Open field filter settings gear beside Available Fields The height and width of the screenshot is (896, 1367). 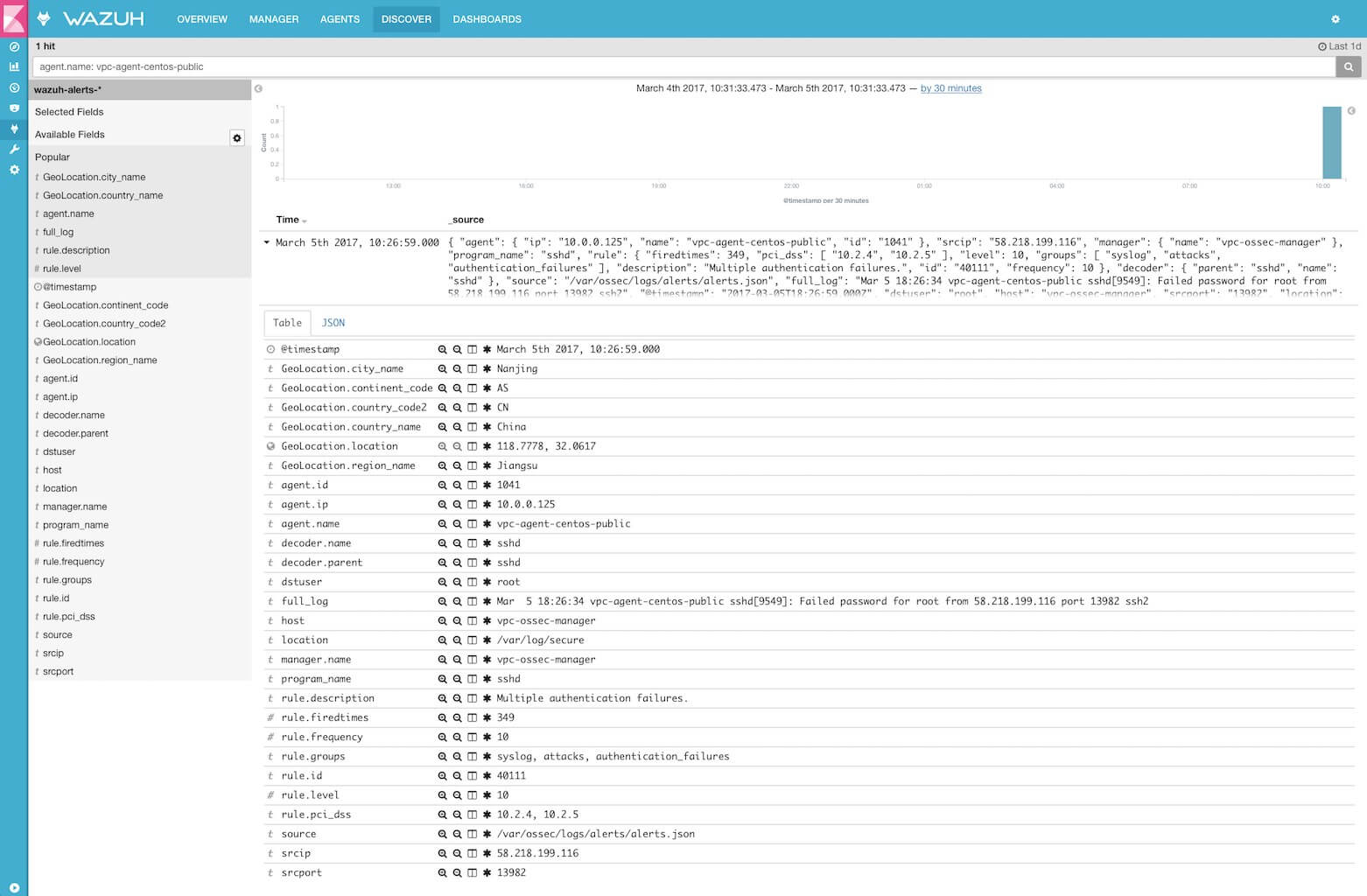(237, 138)
